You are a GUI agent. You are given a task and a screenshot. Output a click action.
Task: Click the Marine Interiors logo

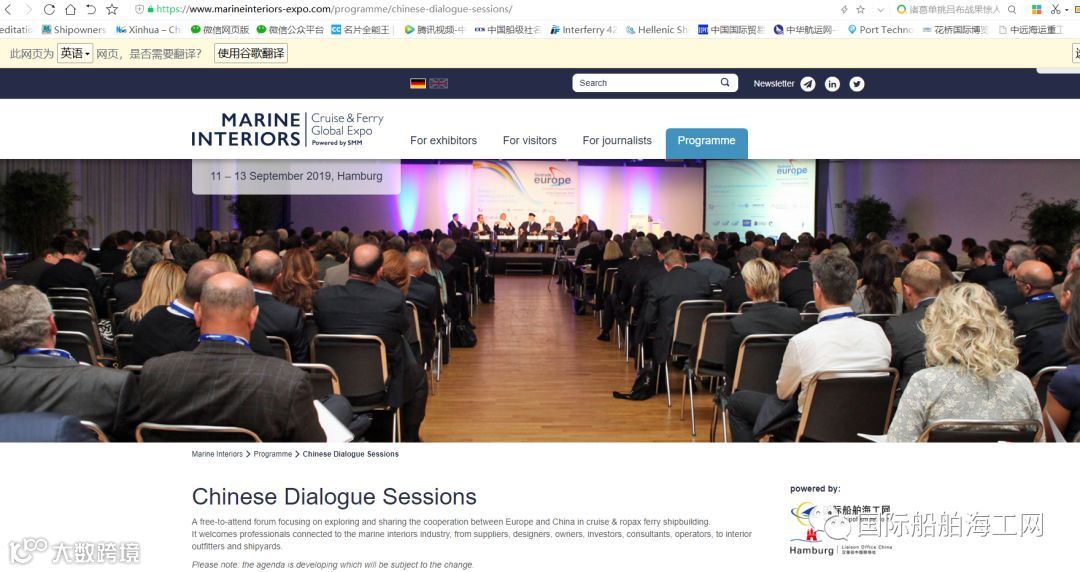pos(287,129)
